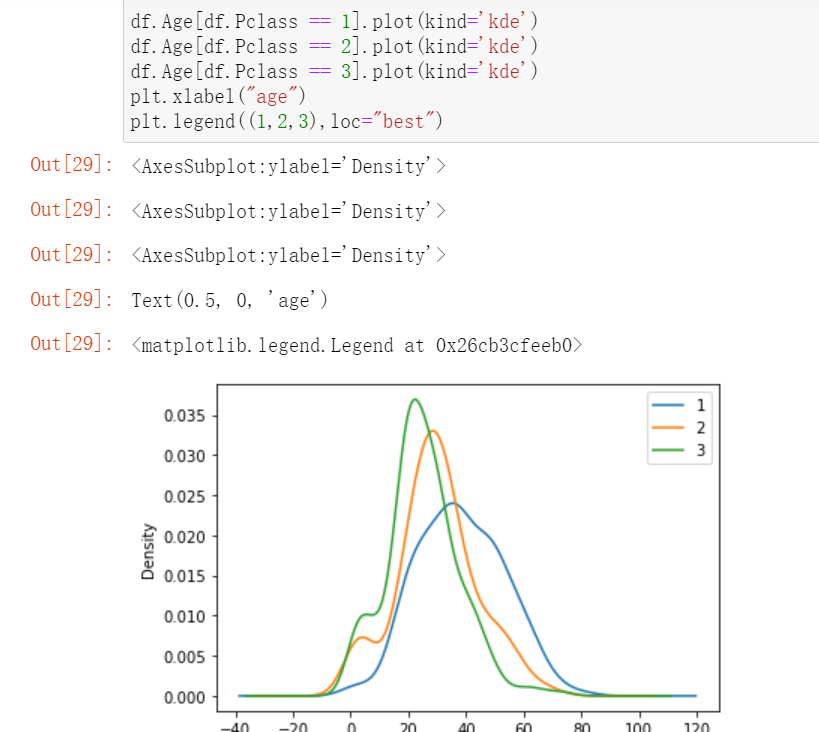Click the peak of the green KDE curve
819x732 pixels.
pyautogui.click(x=415, y=400)
